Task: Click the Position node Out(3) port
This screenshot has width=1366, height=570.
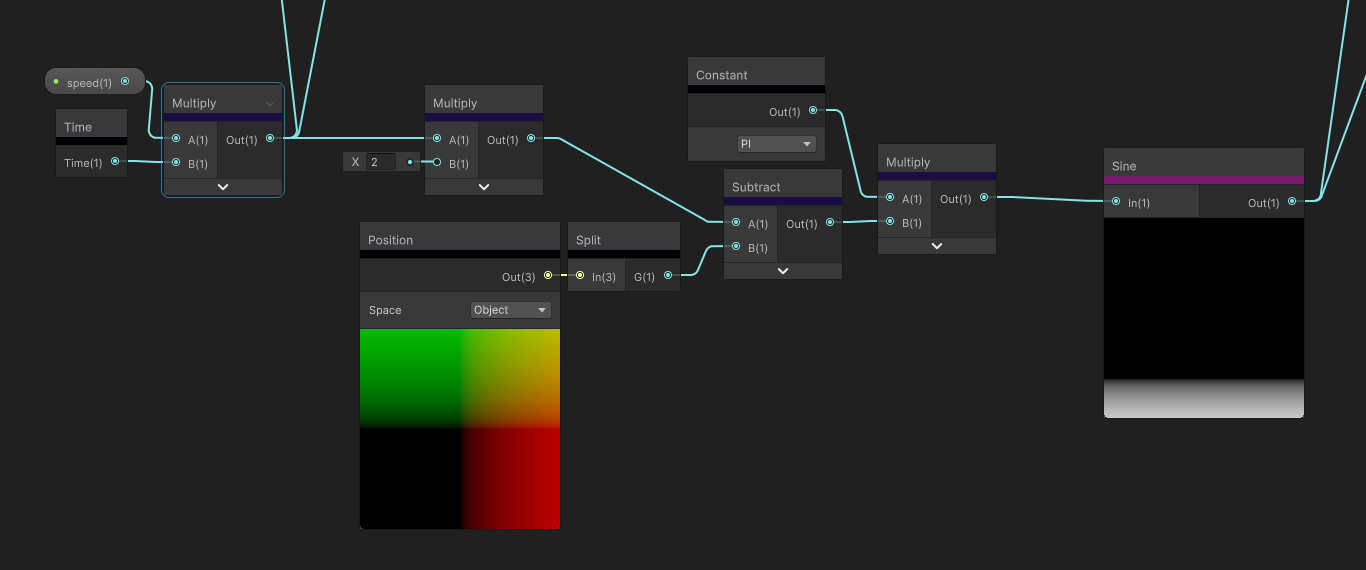Action: click(x=547, y=275)
